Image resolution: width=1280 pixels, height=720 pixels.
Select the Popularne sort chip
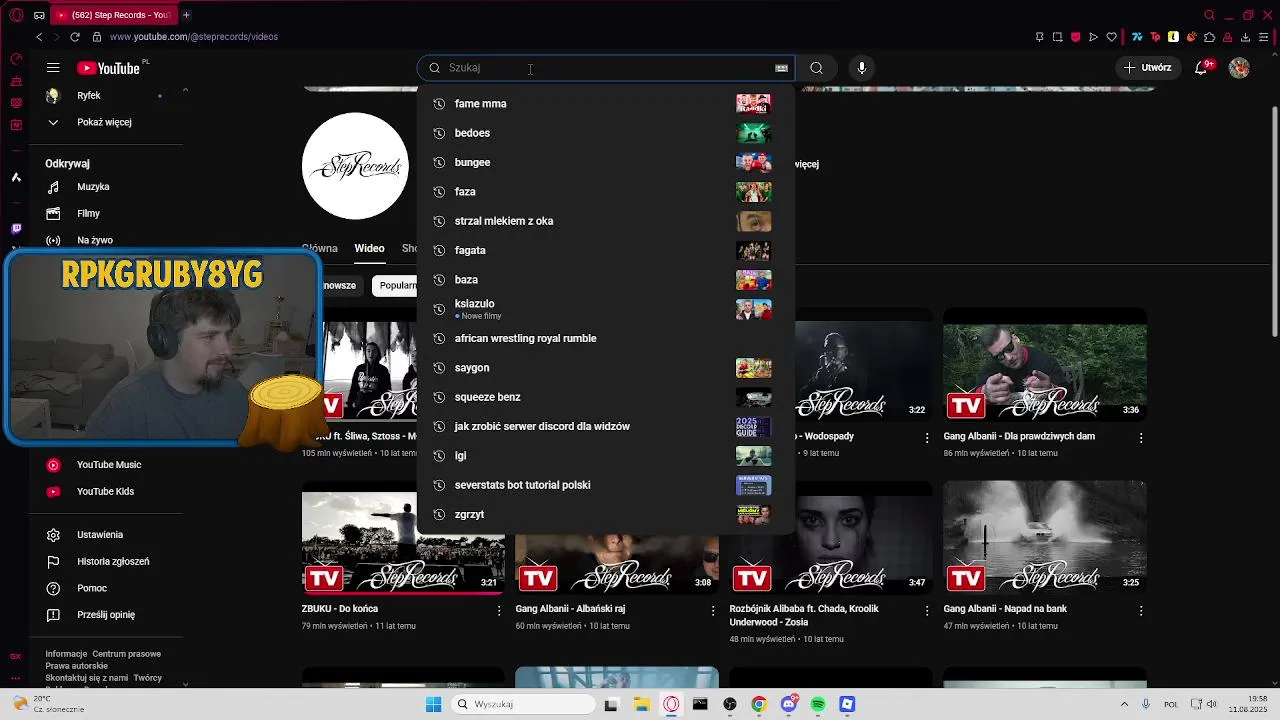pyautogui.click(x=397, y=285)
